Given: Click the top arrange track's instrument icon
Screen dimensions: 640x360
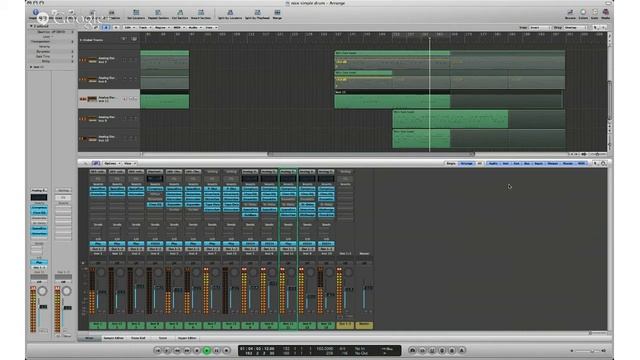Looking at the screenshot, I should 92,60.
